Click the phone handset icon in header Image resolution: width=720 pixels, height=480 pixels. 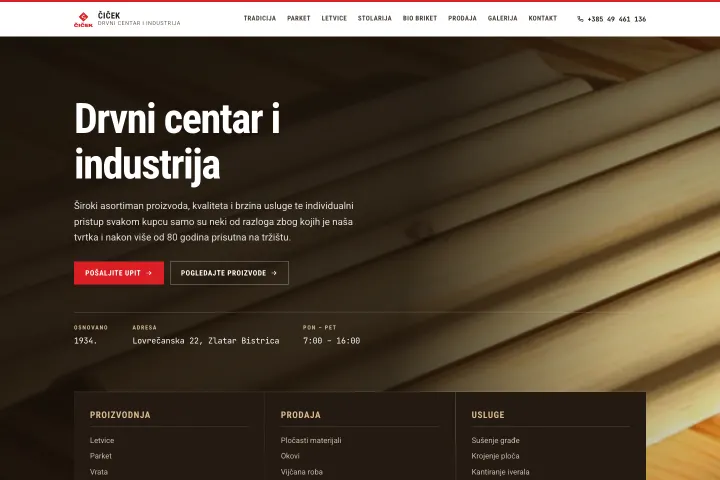(x=580, y=19)
